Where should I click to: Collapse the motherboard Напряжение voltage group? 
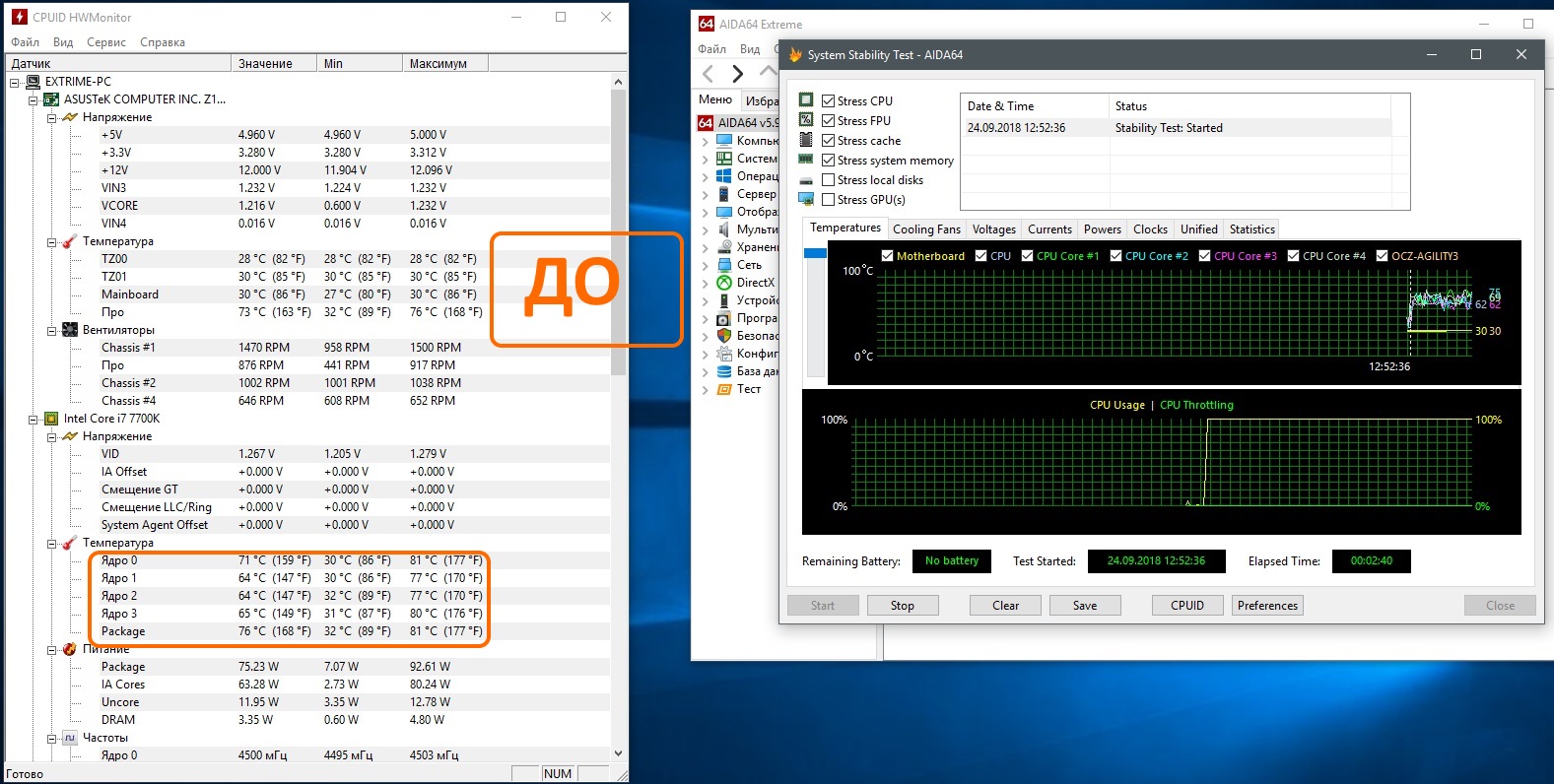click(51, 117)
